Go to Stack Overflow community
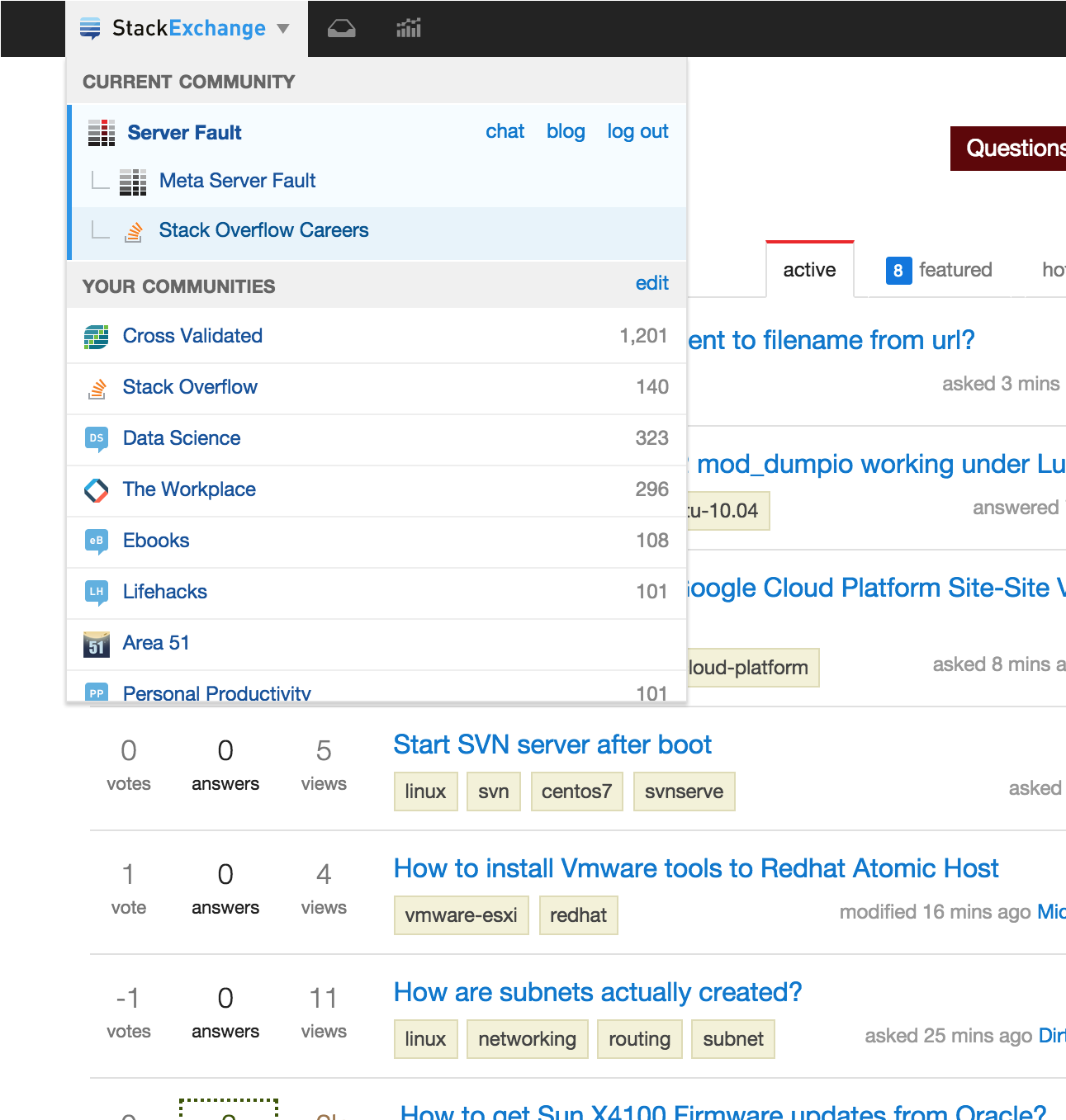Screen dimensions: 1066x1120 pos(190,387)
